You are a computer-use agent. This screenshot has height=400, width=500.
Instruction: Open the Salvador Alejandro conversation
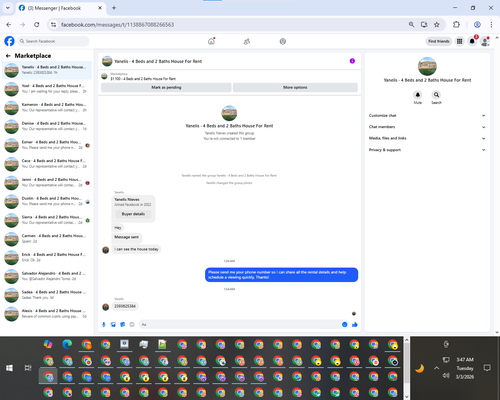47,276
